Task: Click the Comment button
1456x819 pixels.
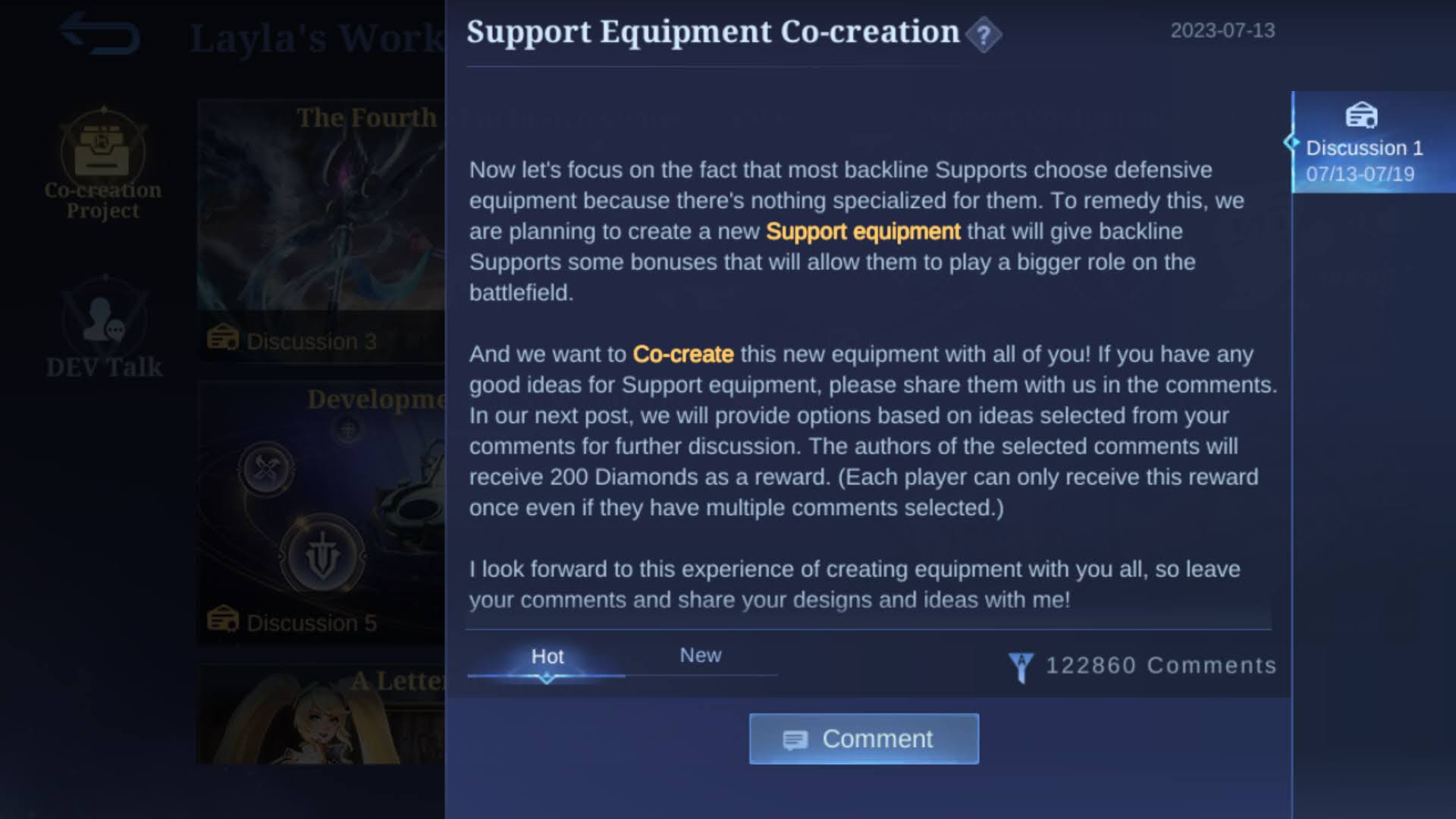Action: 864,739
